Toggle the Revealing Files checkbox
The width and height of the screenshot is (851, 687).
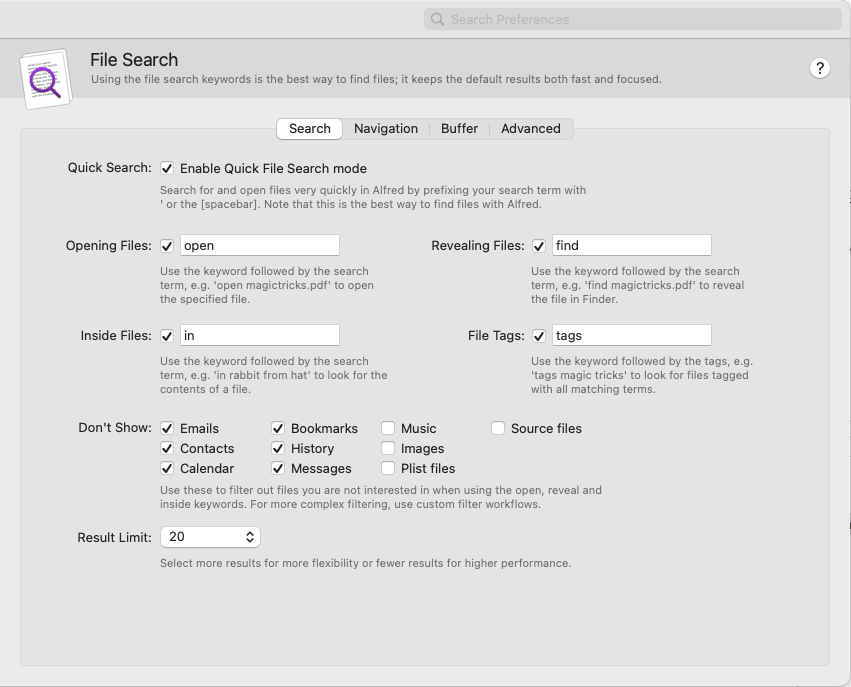538,246
